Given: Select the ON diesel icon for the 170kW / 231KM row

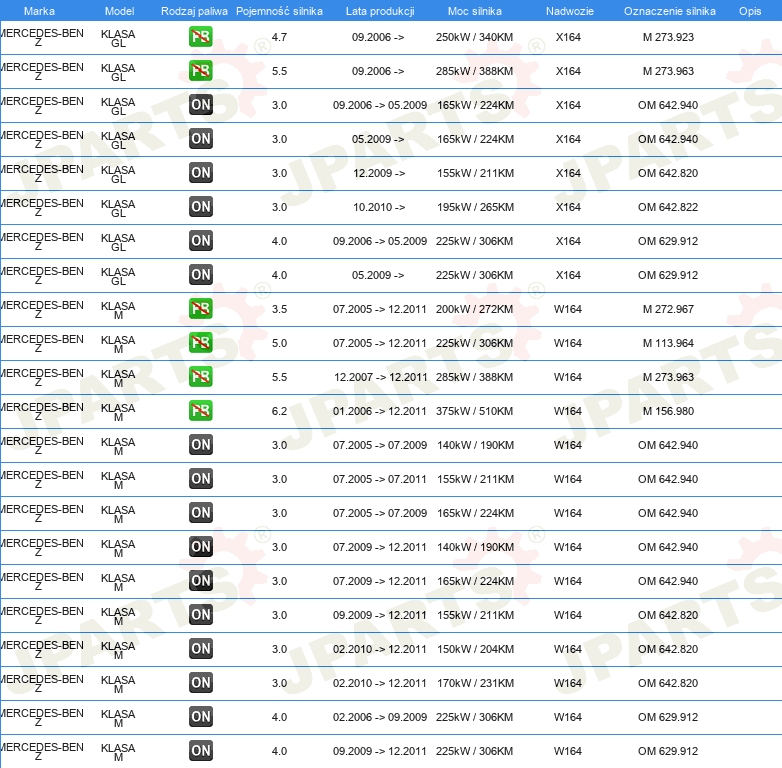Looking at the screenshot, I should 201,683.
